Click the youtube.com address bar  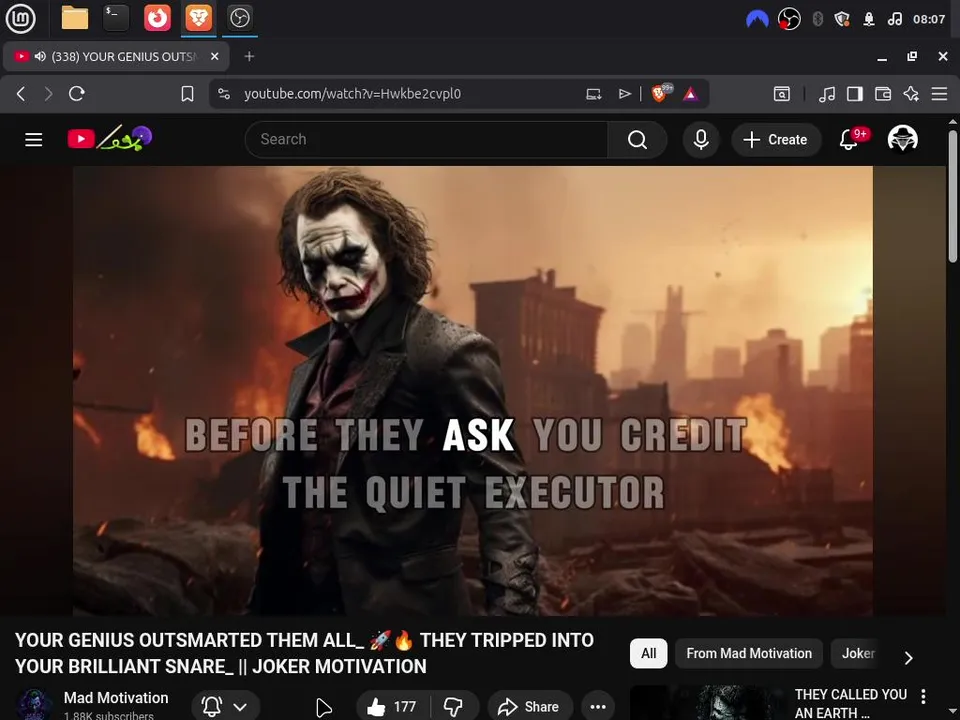(x=352, y=94)
